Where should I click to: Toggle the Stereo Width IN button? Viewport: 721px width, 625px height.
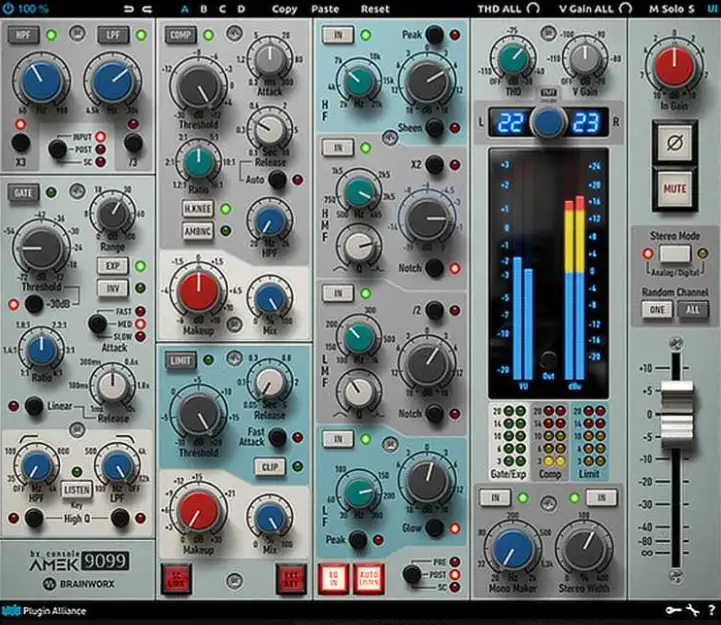(x=601, y=497)
